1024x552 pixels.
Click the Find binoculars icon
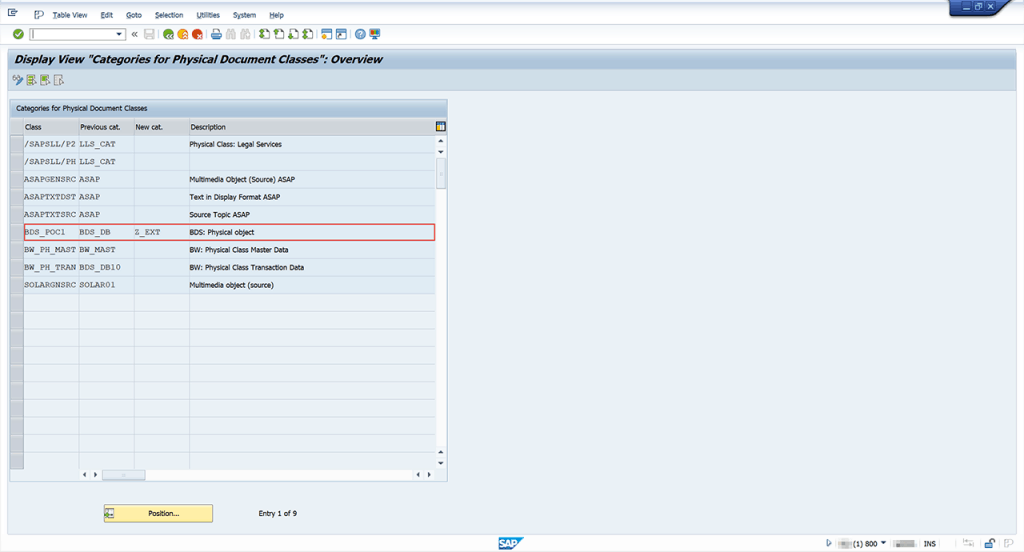pos(231,34)
